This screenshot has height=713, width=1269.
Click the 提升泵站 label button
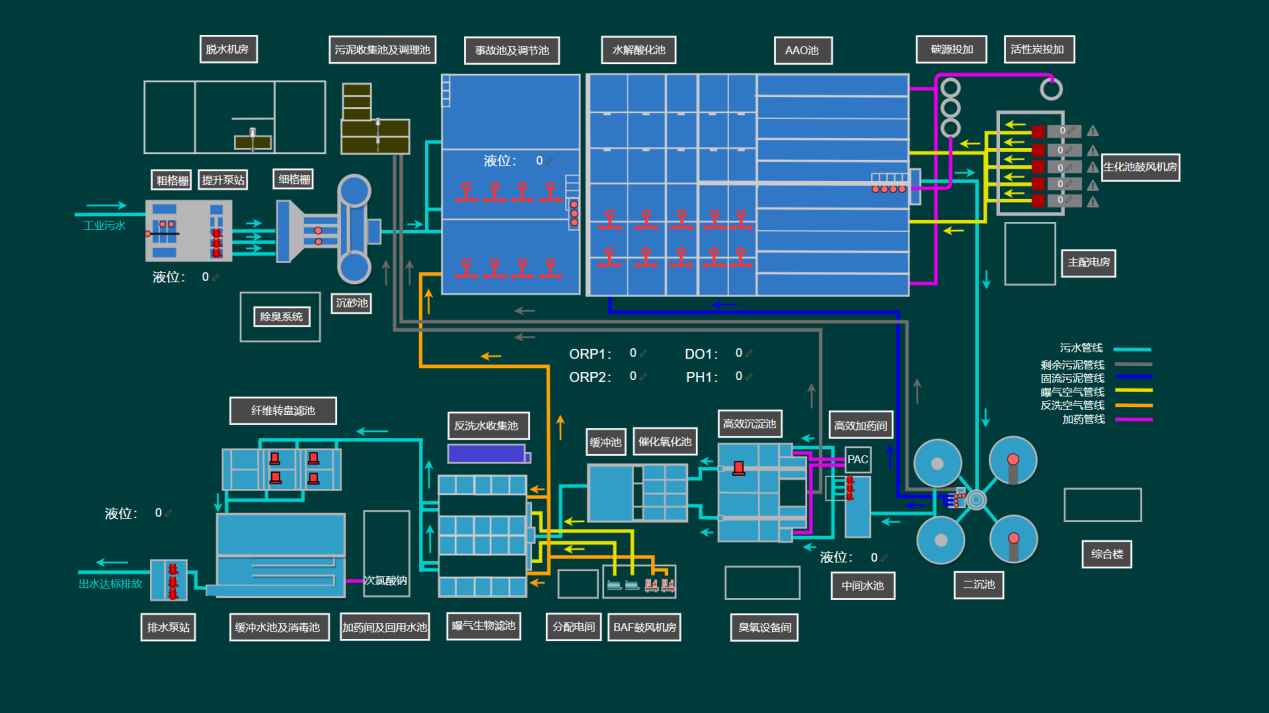point(223,180)
